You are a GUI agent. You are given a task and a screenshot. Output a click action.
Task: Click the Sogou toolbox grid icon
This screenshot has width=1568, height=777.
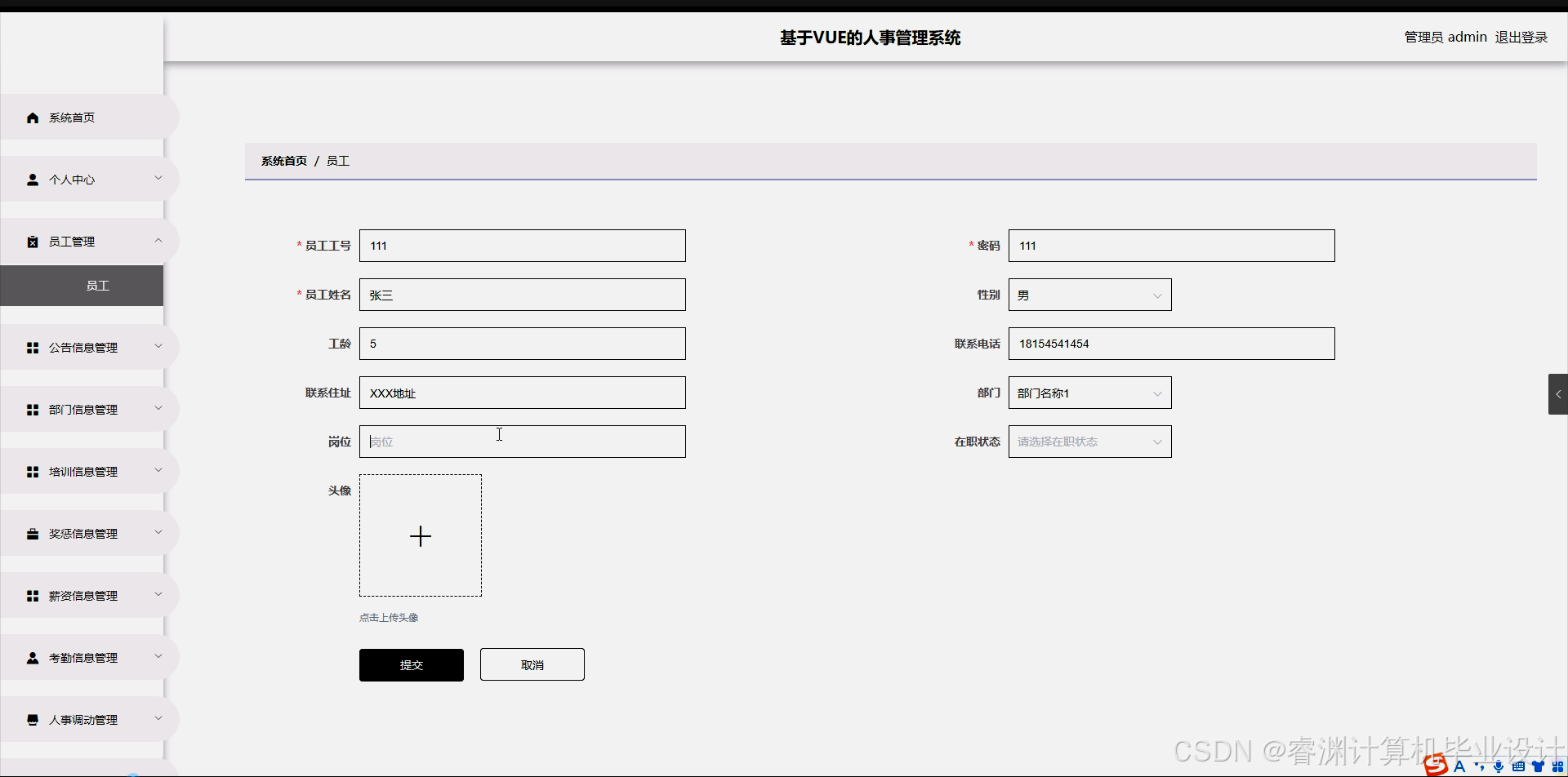click(1557, 766)
